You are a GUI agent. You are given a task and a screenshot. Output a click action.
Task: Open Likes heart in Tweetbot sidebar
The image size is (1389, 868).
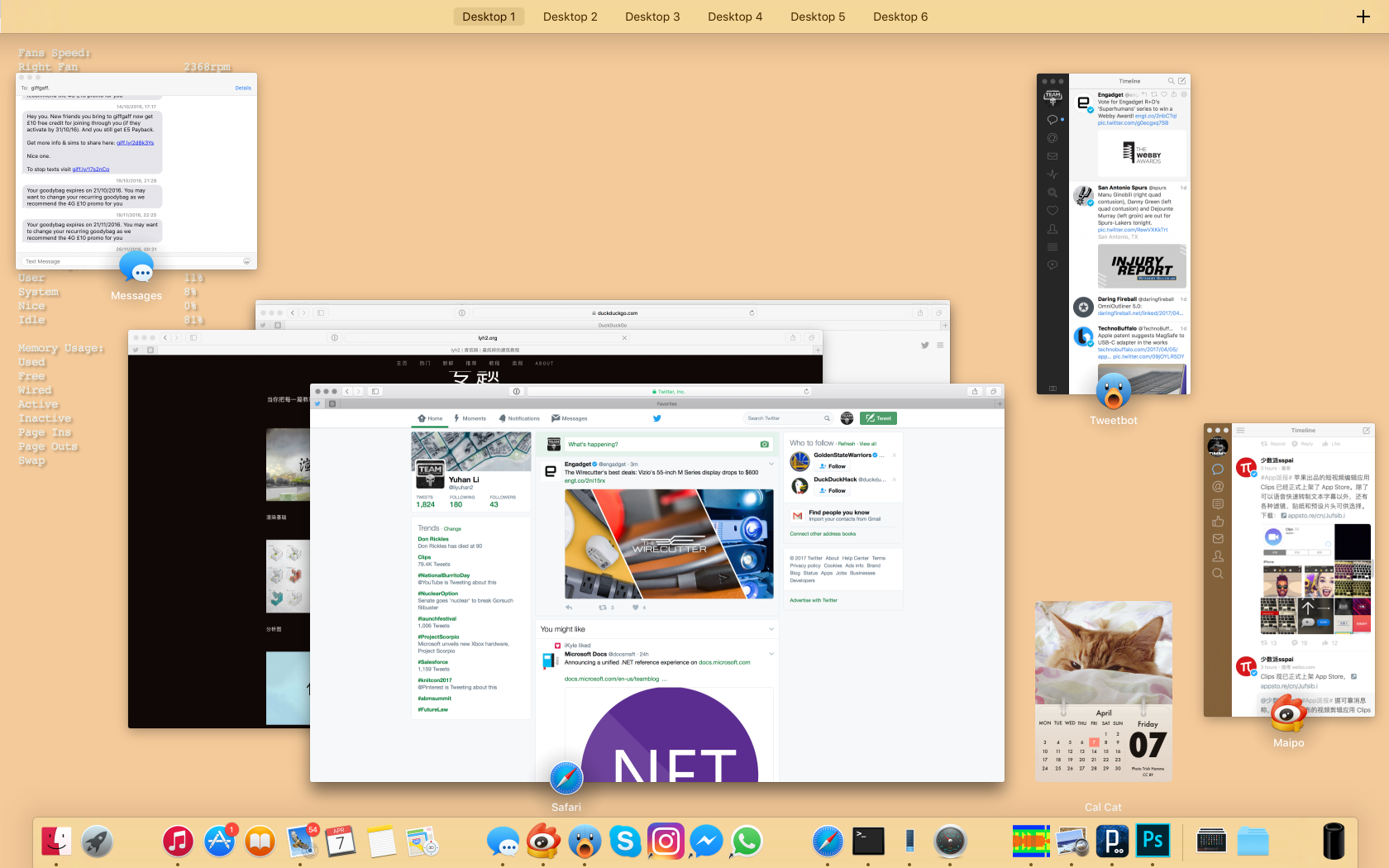pyautogui.click(x=1052, y=211)
